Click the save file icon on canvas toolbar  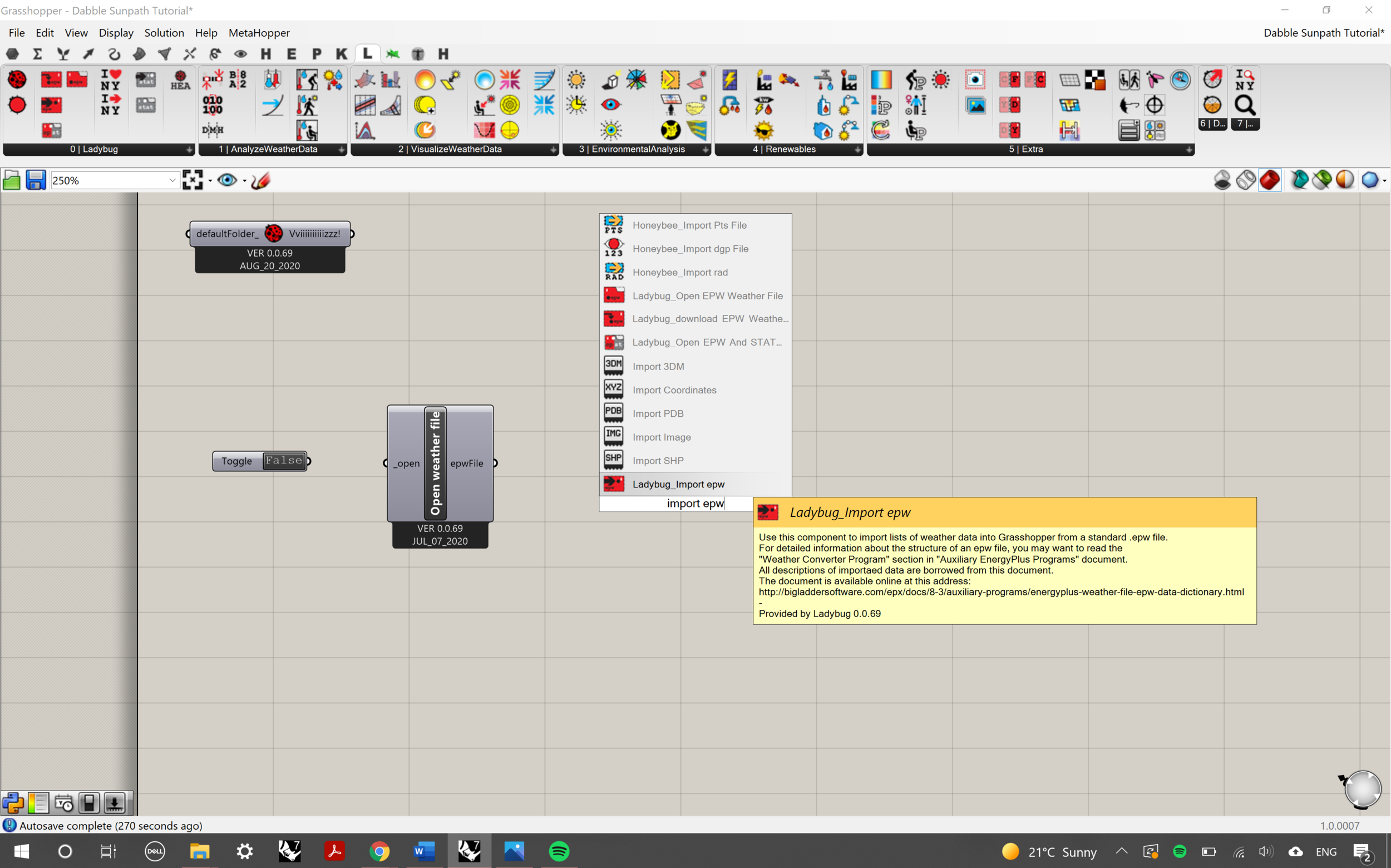tap(36, 180)
